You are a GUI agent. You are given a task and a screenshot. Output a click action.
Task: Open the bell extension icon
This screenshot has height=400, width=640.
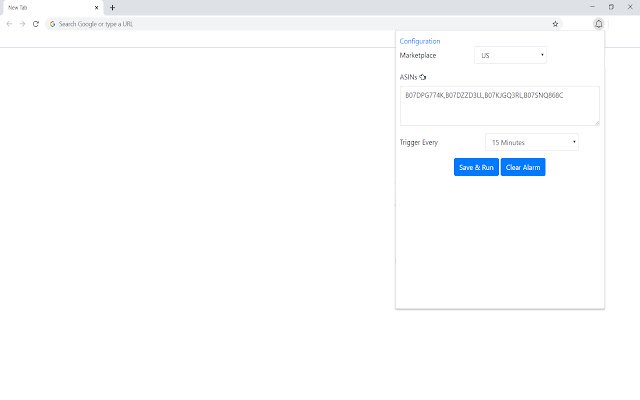(598, 24)
